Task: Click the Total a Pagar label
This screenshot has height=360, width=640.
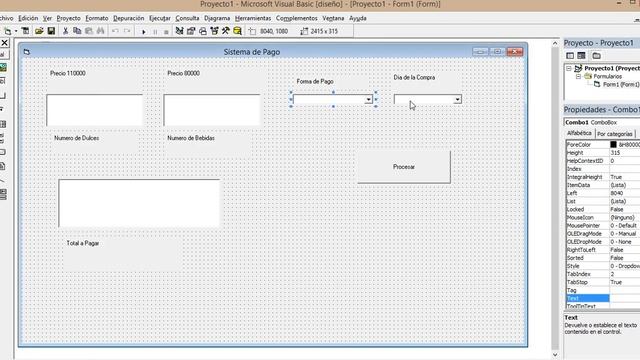Action: tap(83, 243)
